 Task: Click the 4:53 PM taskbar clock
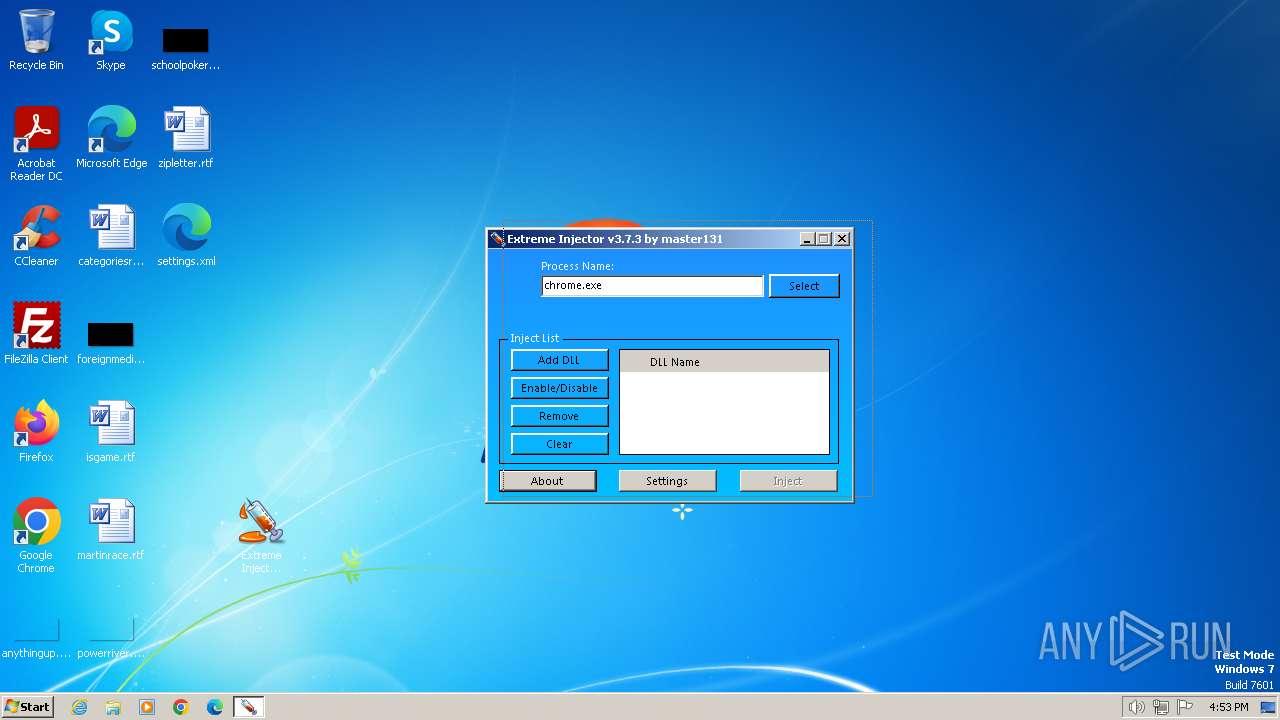tap(1228, 707)
